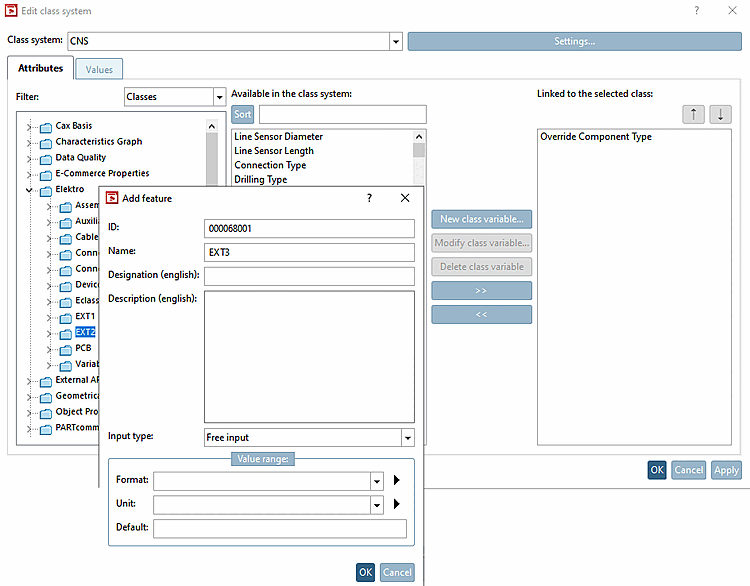Viewport: 750px width, 586px height.
Task: Click the move-down arrow button
Action: 720,114
